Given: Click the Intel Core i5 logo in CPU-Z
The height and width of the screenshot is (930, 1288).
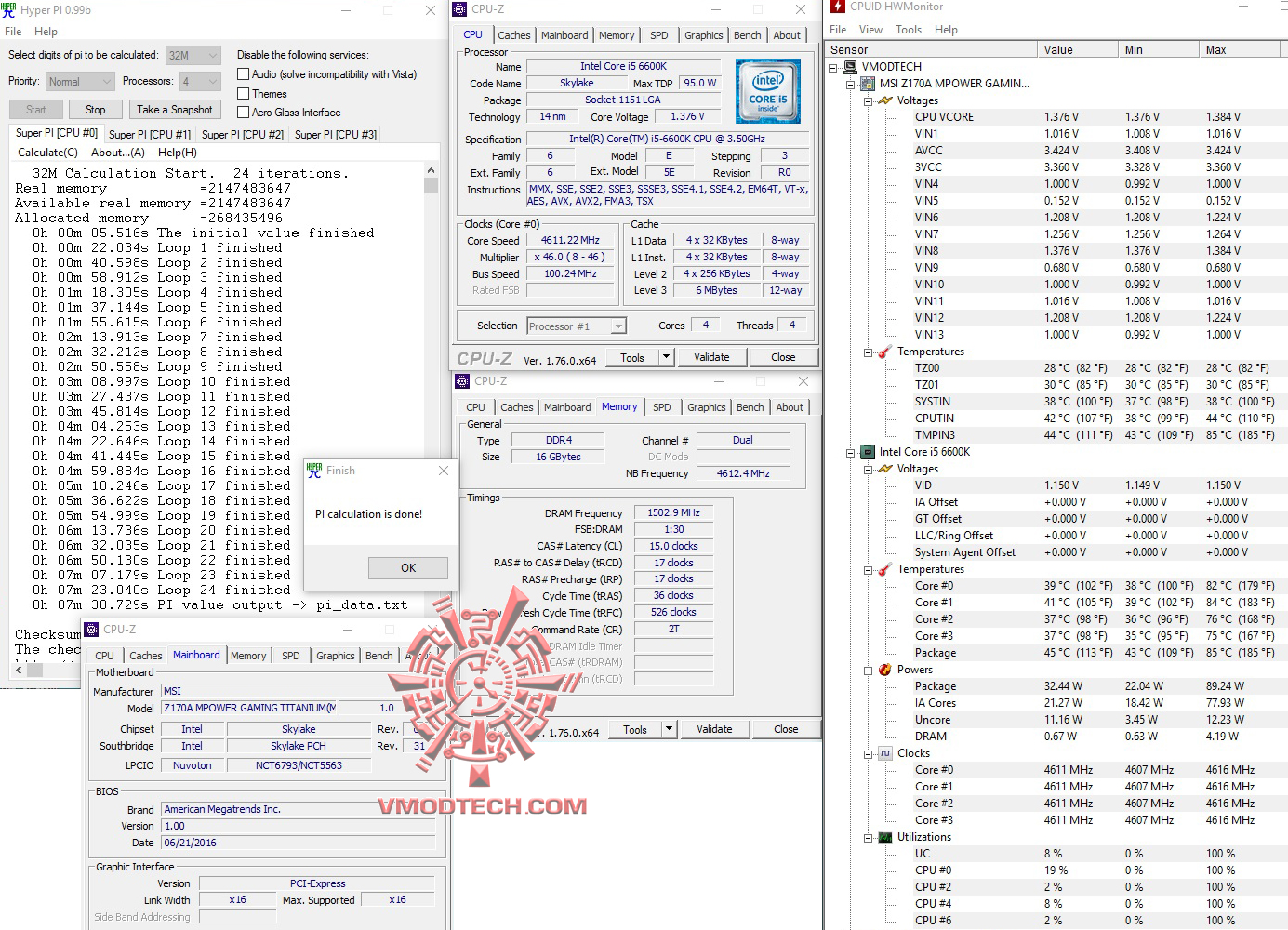Looking at the screenshot, I should [x=768, y=90].
